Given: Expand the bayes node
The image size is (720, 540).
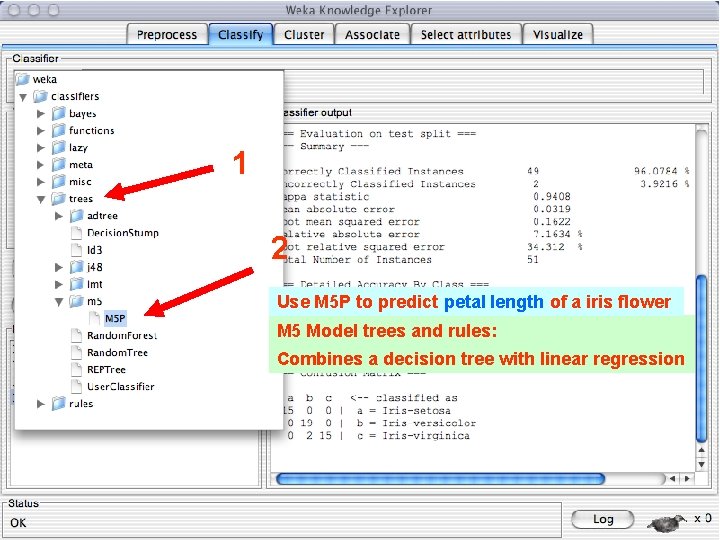Looking at the screenshot, I should point(41,113).
